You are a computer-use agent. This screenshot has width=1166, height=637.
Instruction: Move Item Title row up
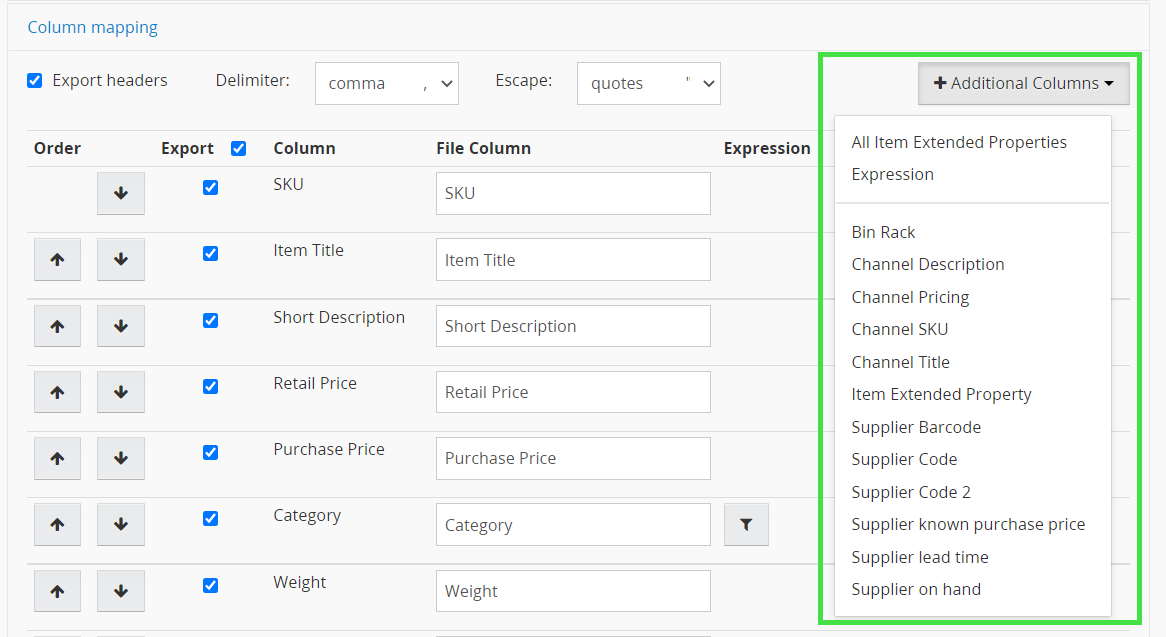click(58, 260)
